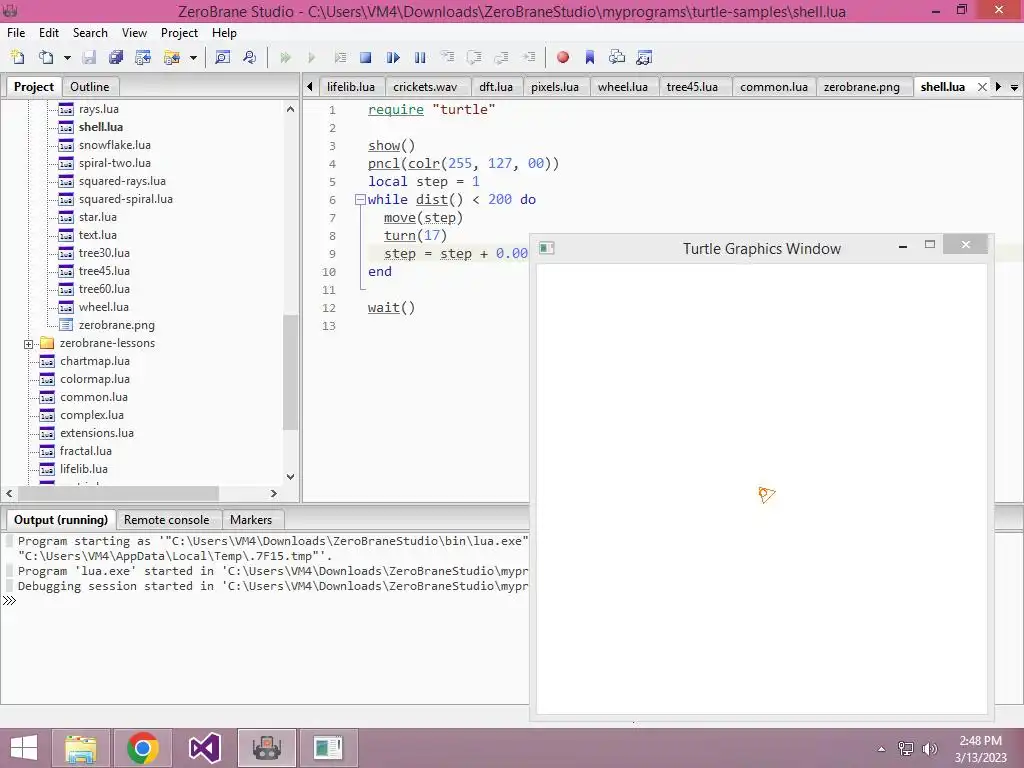Click the Step Out toolbar icon
Screen dimensions: 1024x768
pyautogui.click(x=502, y=57)
